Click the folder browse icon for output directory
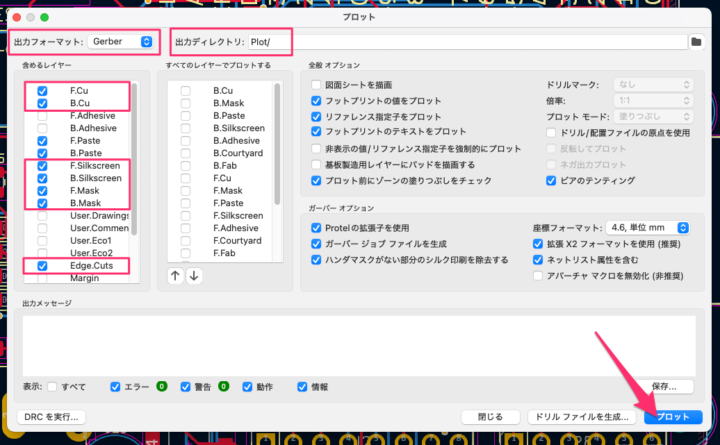The height and width of the screenshot is (445, 720). (x=697, y=42)
